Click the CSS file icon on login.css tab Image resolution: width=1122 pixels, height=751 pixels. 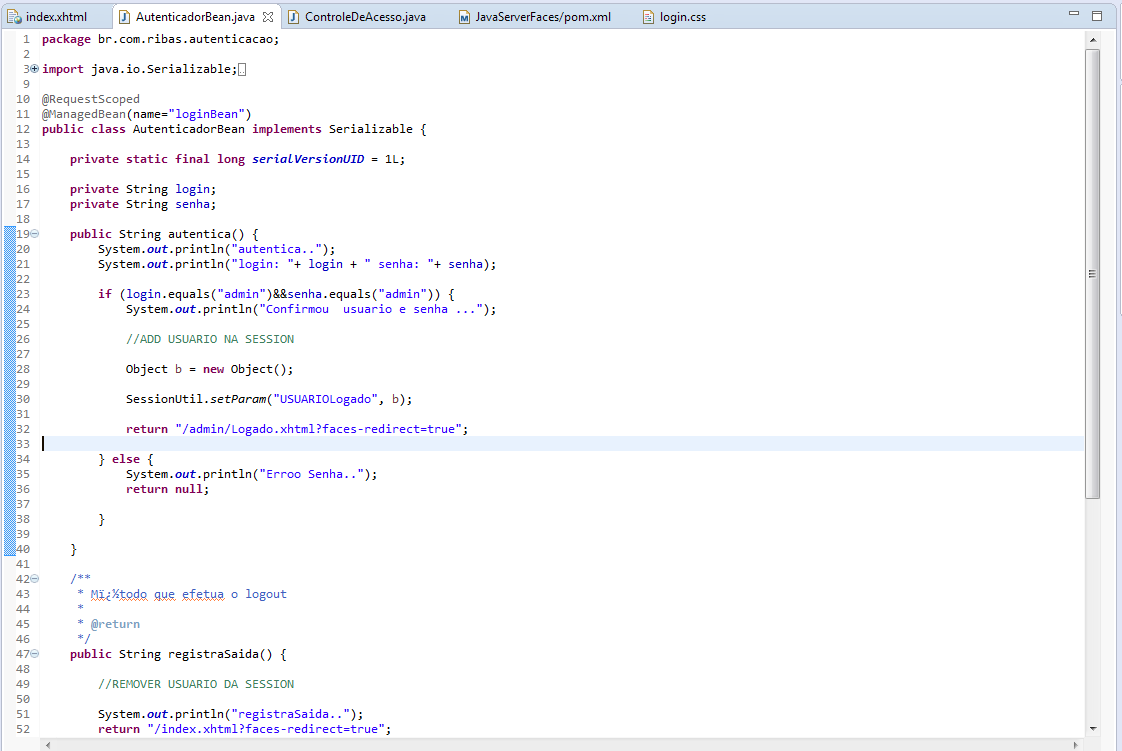pyautogui.click(x=648, y=16)
